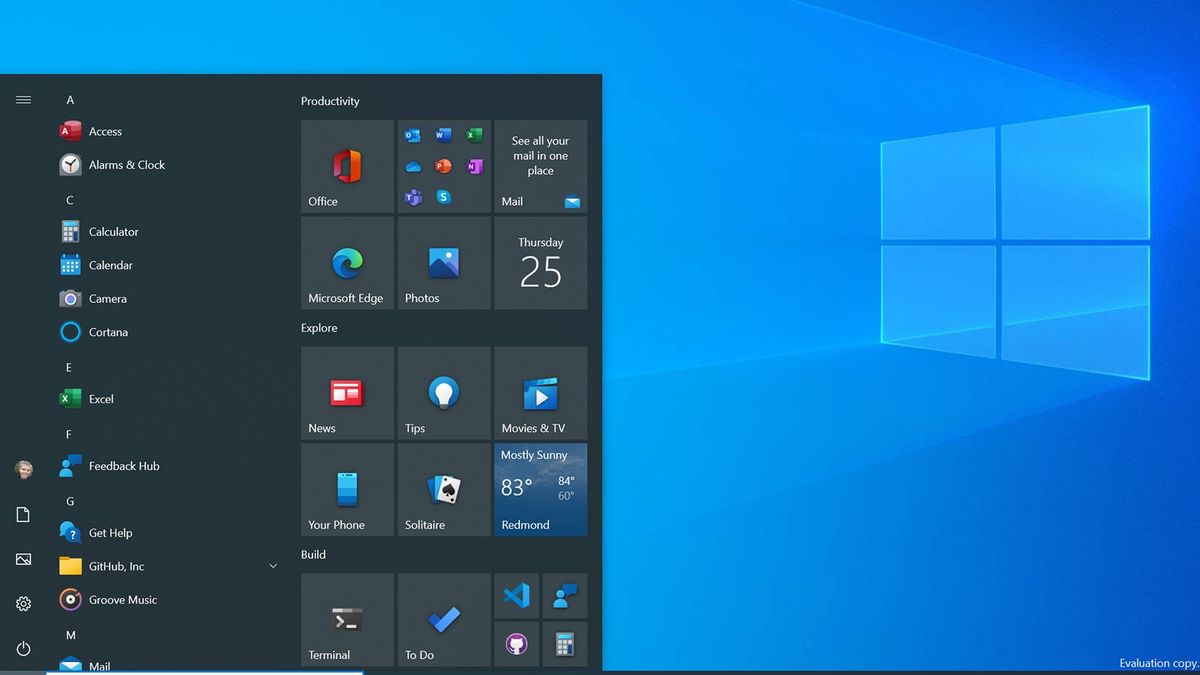Open the GitHub small tile

pyautogui.click(x=516, y=644)
